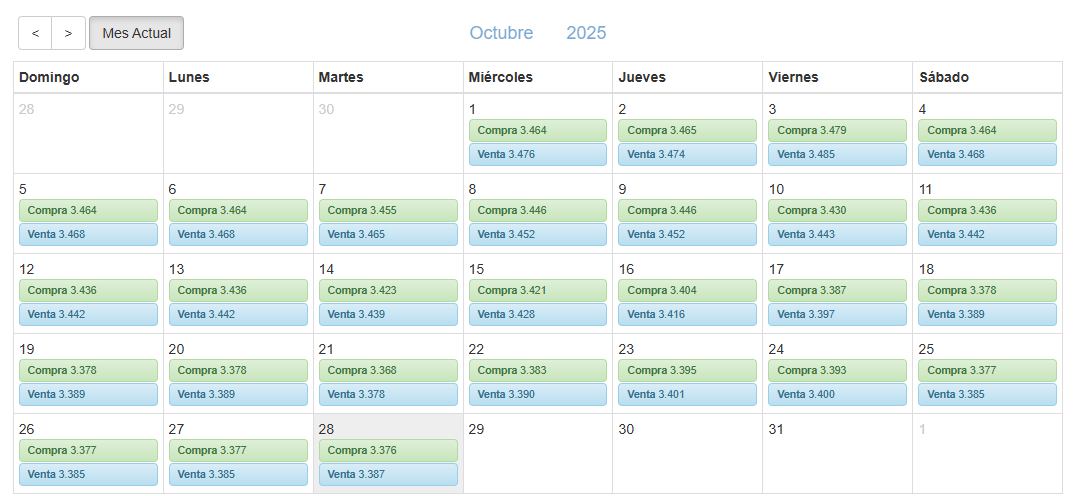Select Venta 3.439 on October 14

pyautogui.click(x=388, y=314)
